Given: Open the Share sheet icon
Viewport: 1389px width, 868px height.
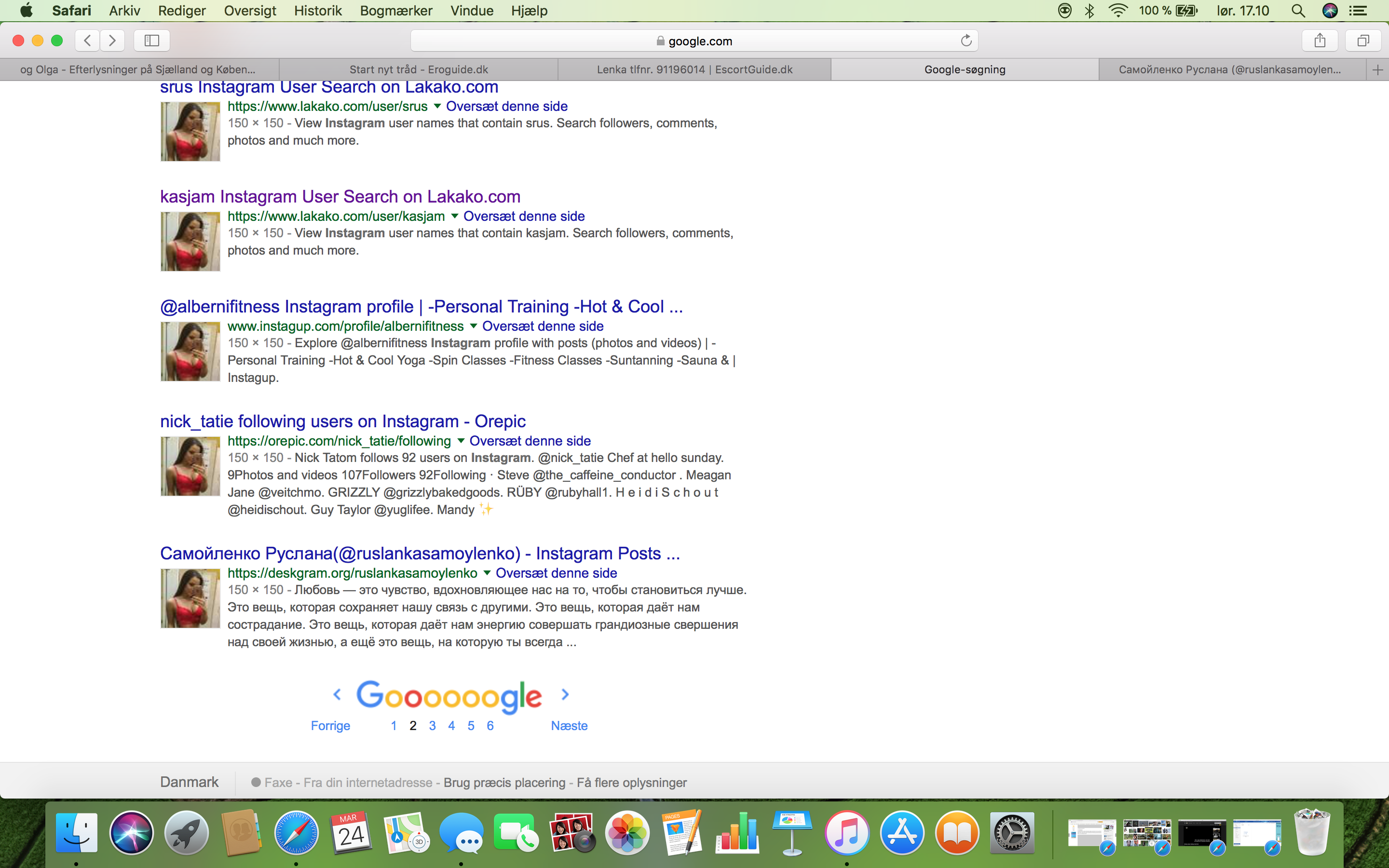Looking at the screenshot, I should click(x=1320, y=40).
